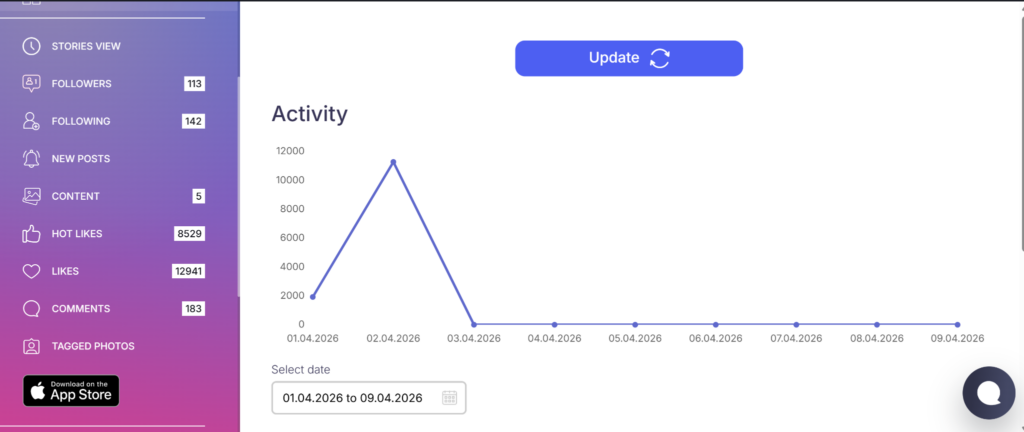Click the Tagged Photos icon
Image resolution: width=1024 pixels, height=432 pixels.
pos(32,346)
